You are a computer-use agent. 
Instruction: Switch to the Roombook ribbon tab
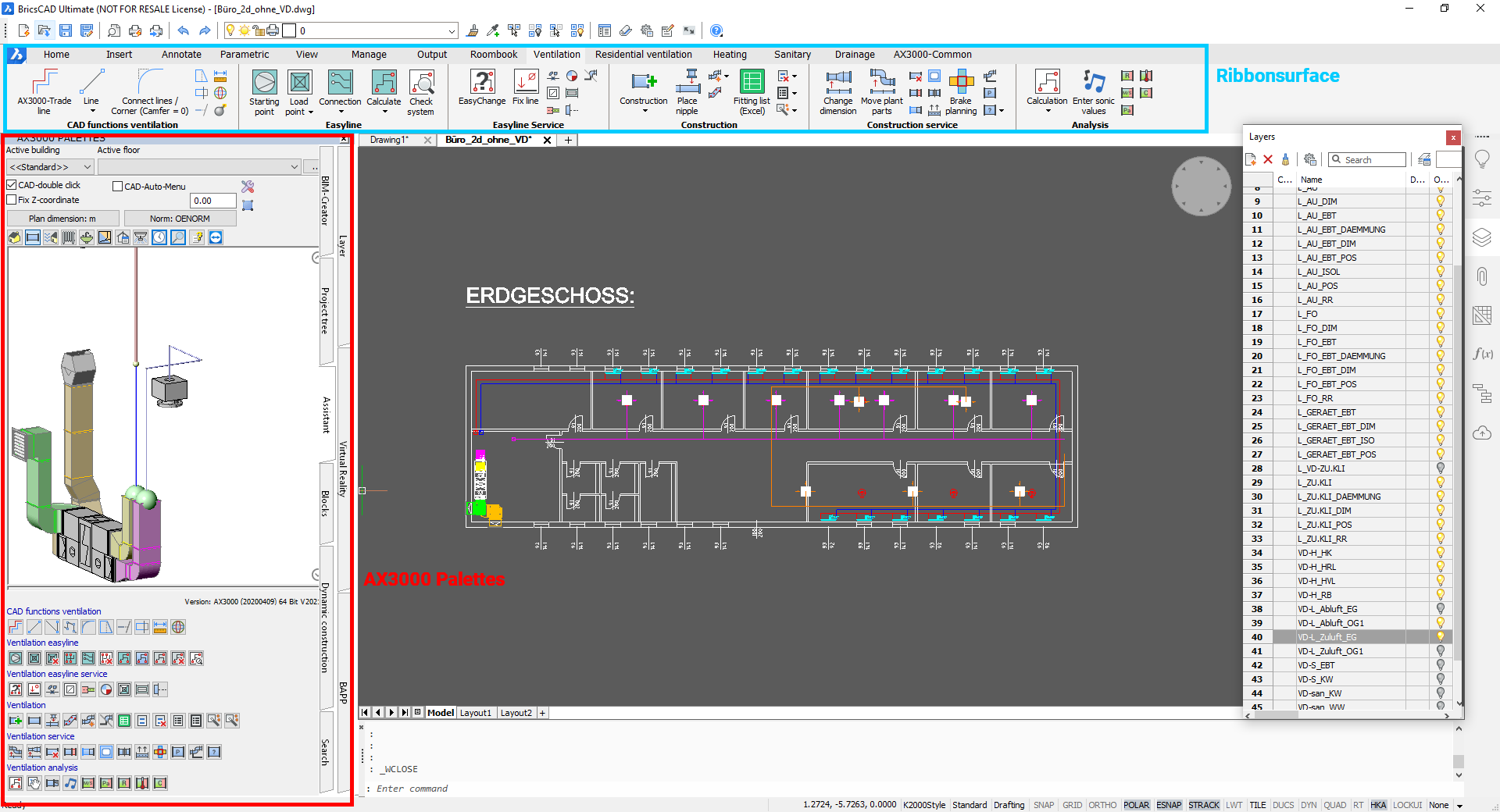(x=494, y=55)
